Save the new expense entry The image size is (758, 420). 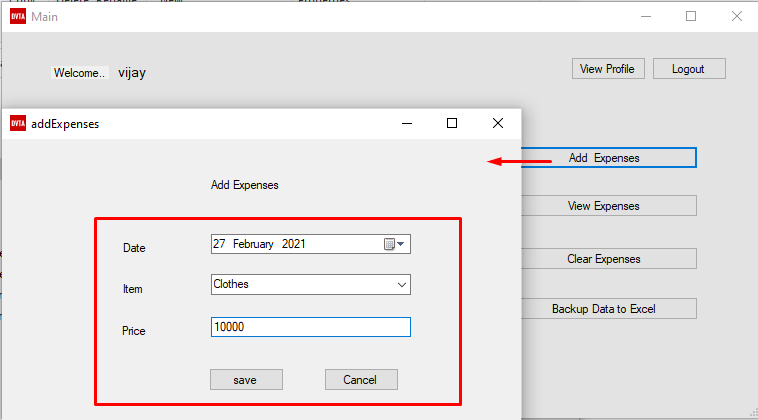coord(246,380)
